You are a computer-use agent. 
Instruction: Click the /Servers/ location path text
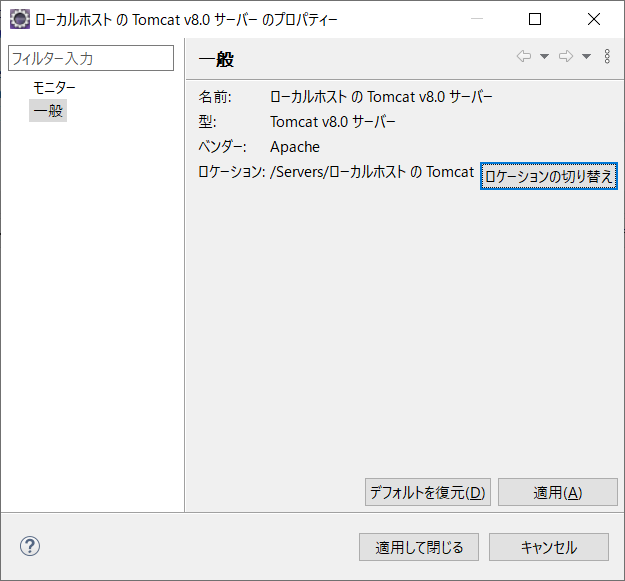(372, 172)
